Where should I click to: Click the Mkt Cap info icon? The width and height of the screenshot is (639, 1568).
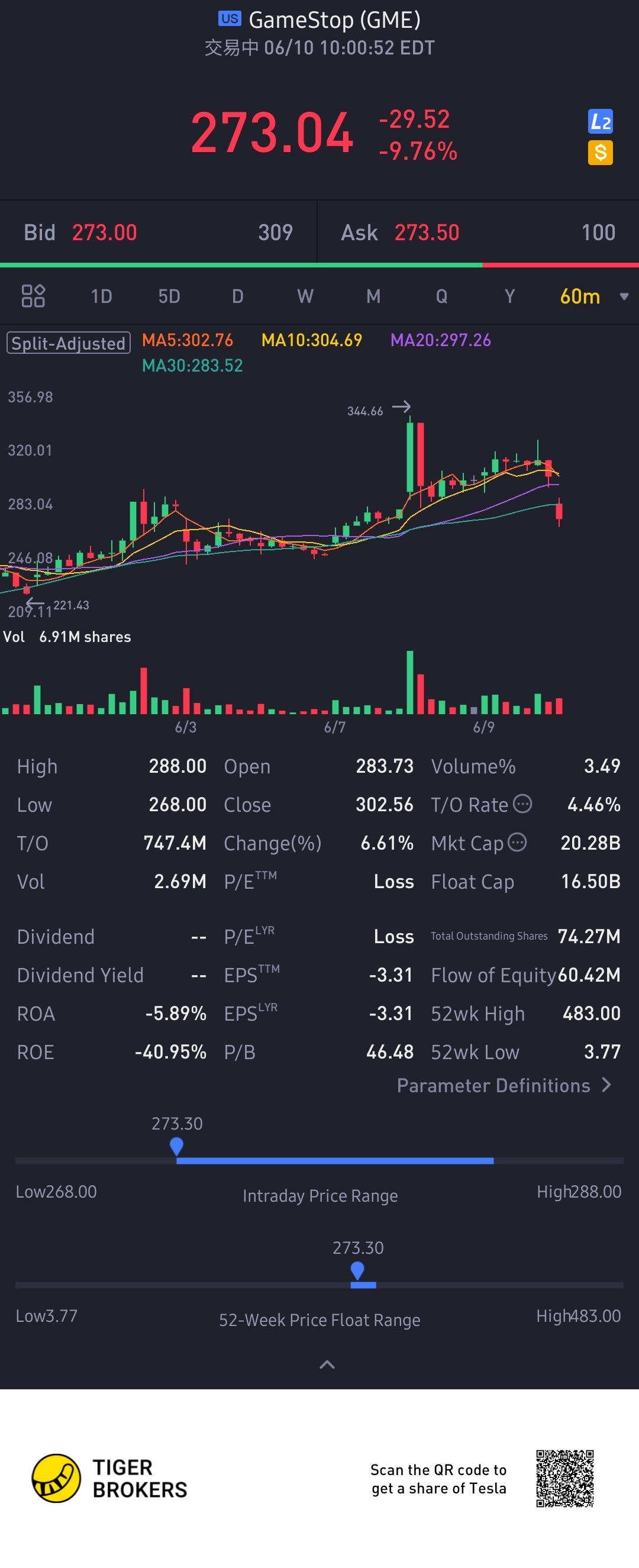(517, 843)
